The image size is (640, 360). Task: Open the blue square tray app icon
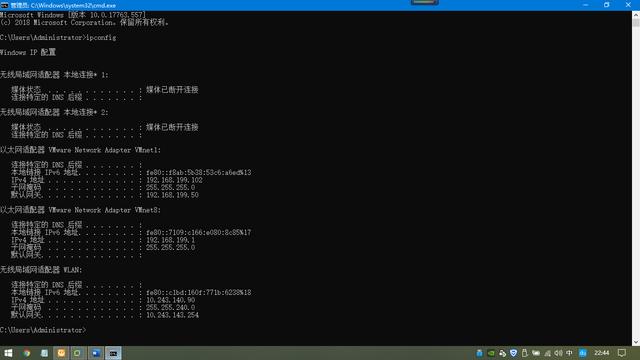(583, 353)
